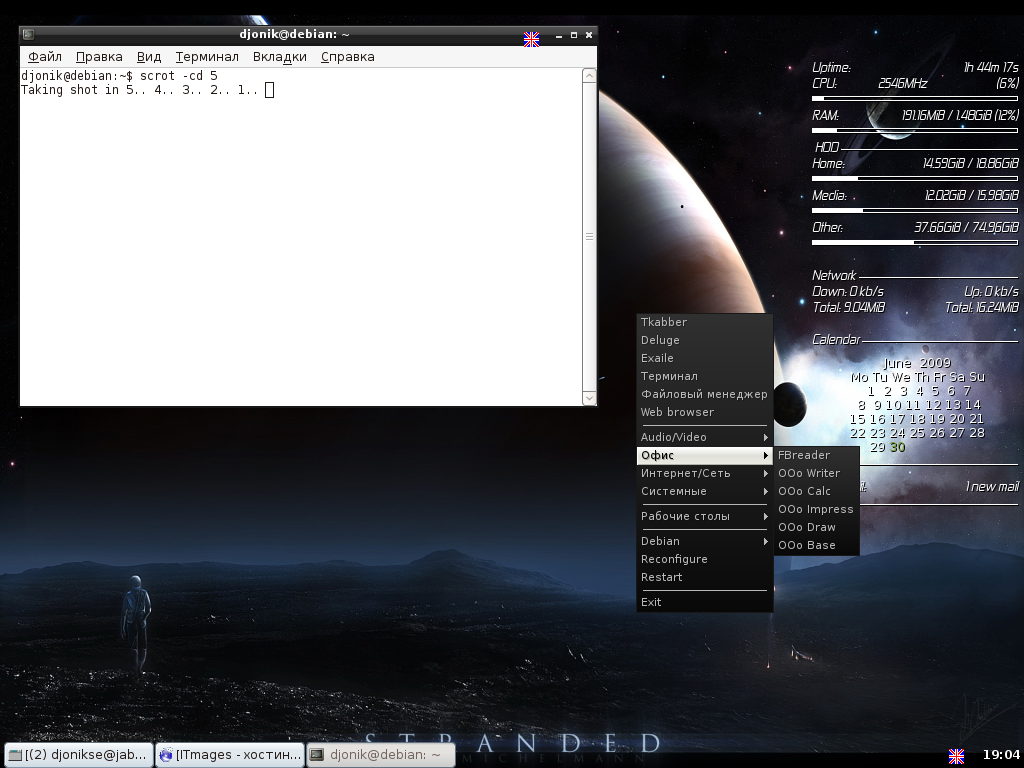Select Exit from the desktop menu

651,602
